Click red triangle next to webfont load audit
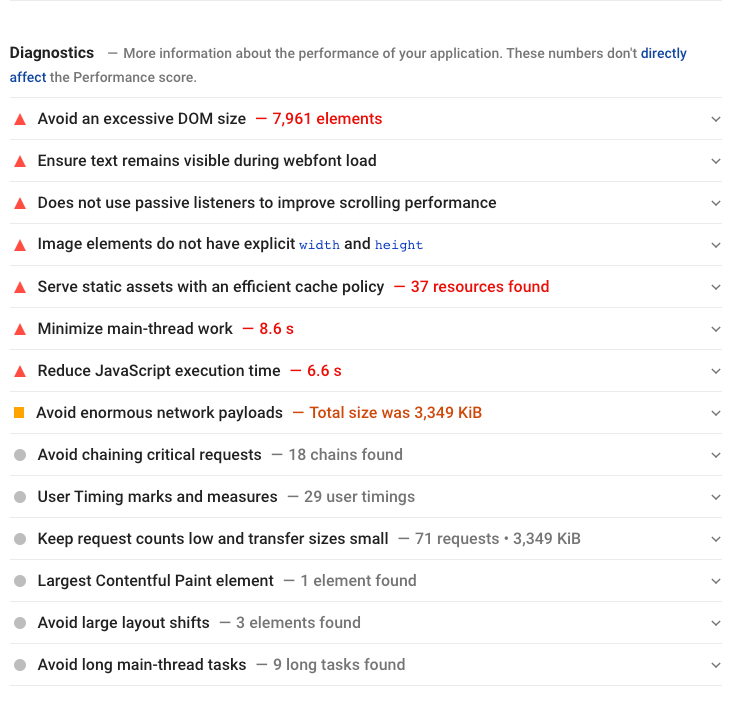747x717 pixels. click(19, 161)
